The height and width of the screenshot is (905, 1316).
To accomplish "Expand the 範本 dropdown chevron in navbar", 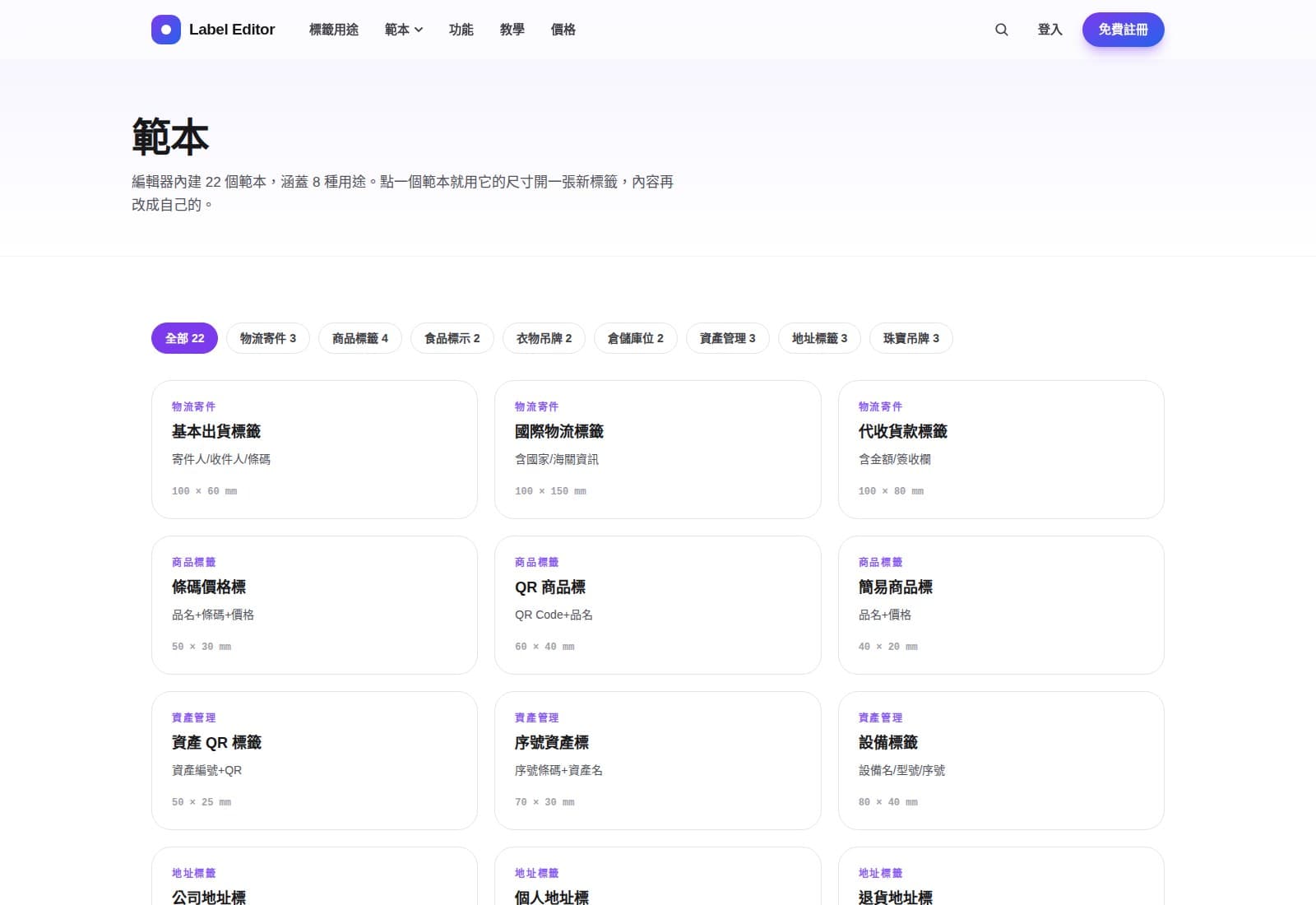I will [419, 30].
